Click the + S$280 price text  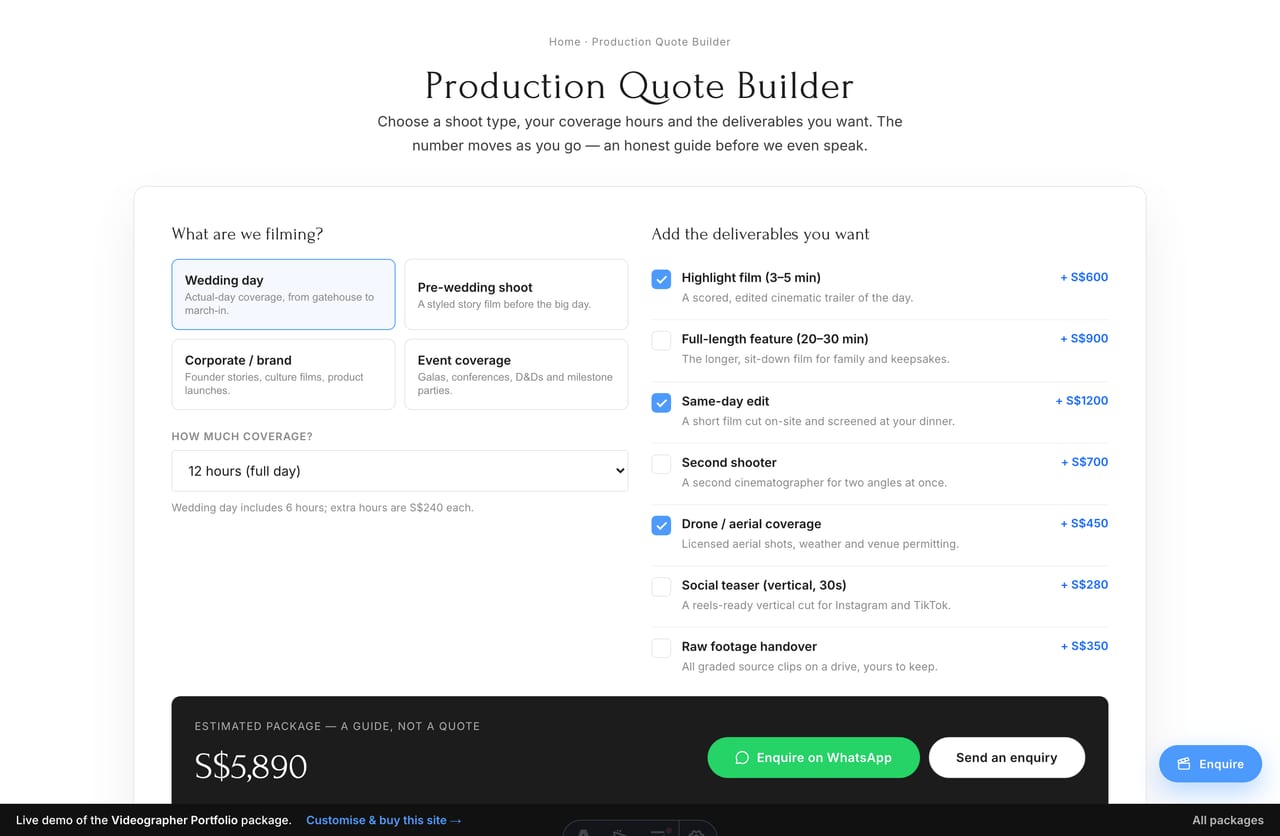coord(1084,584)
